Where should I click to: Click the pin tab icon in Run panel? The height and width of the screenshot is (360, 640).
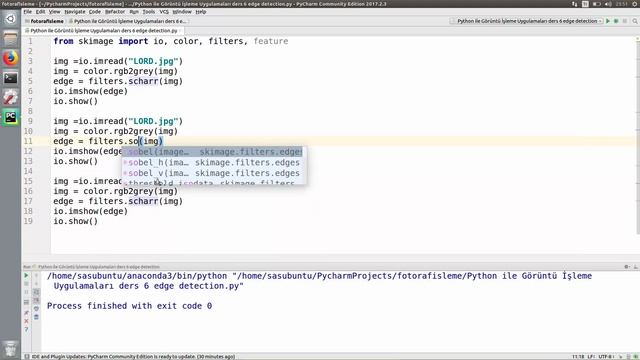27,313
